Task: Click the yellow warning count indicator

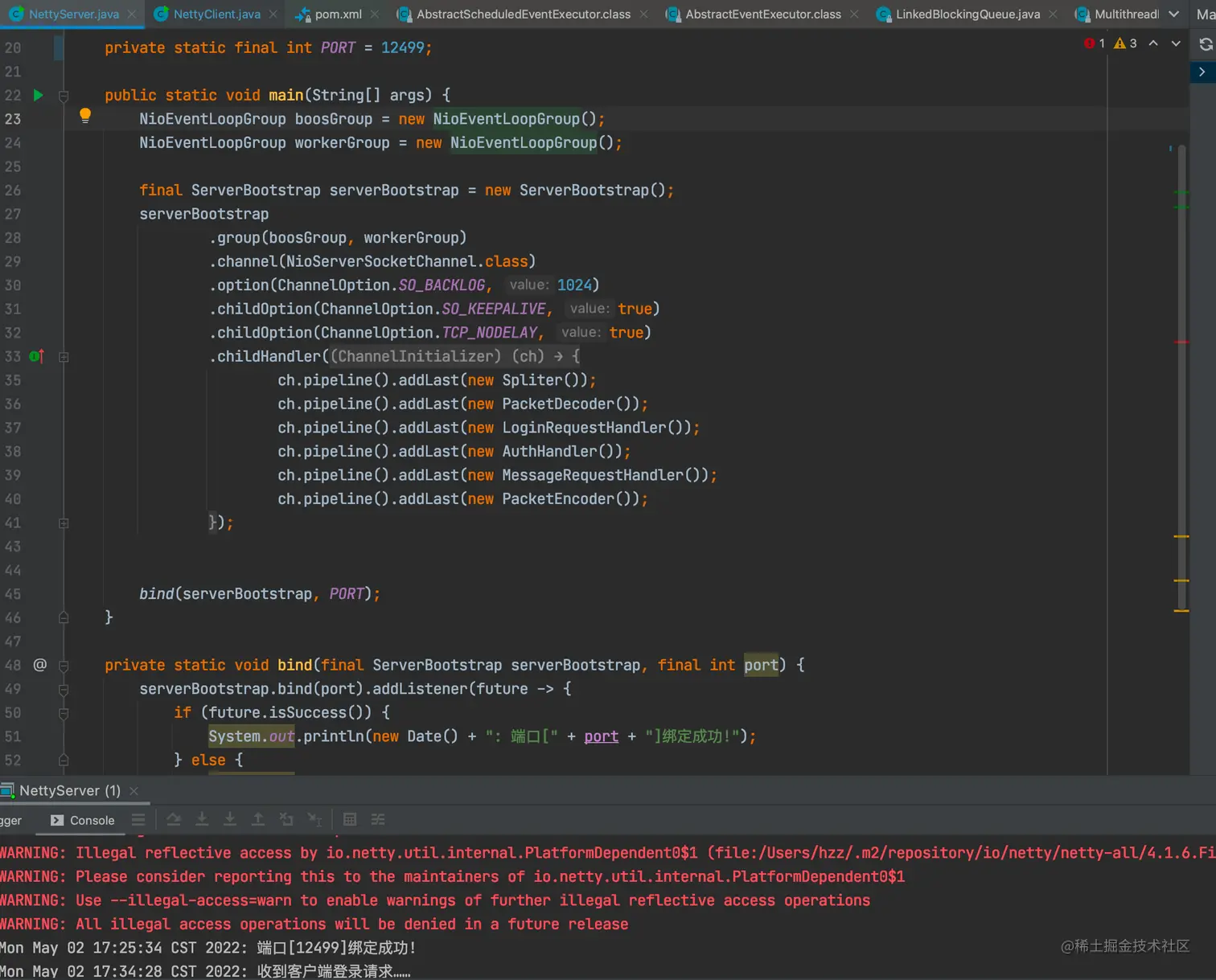Action: 1125,43
